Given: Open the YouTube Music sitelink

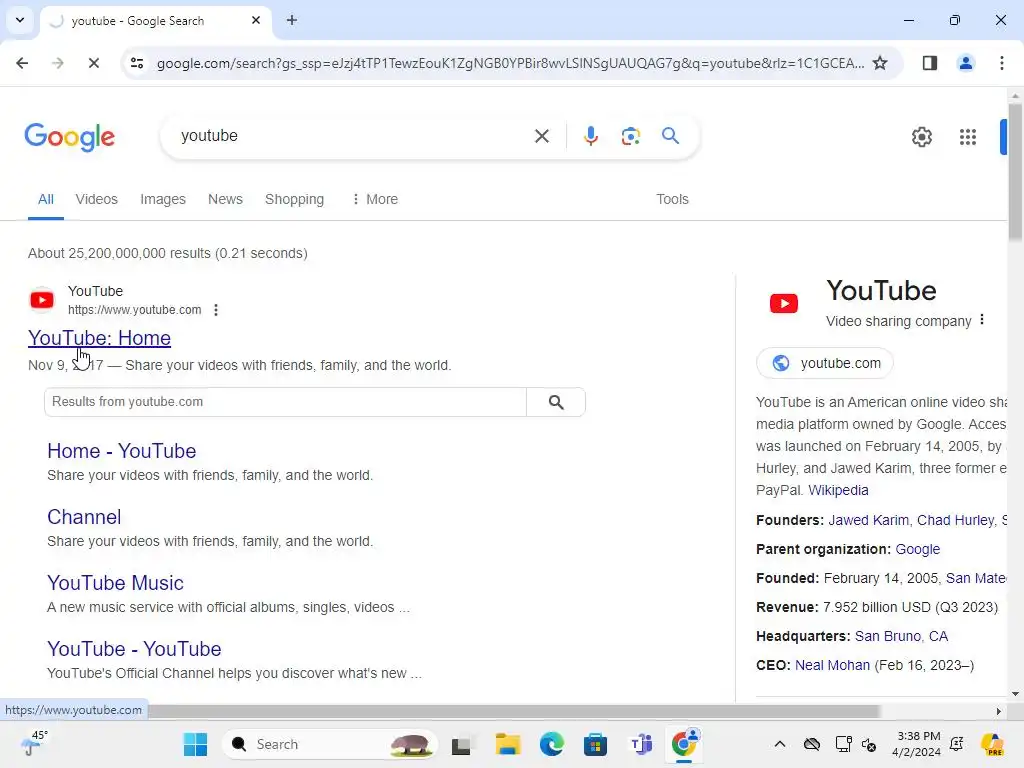Looking at the screenshot, I should click(x=115, y=583).
